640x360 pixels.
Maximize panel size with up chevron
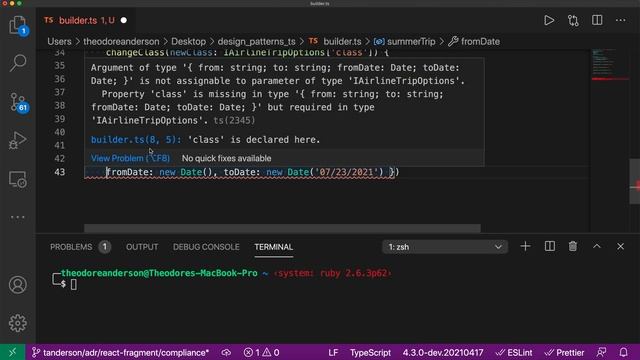pyautogui.click(x=597, y=247)
